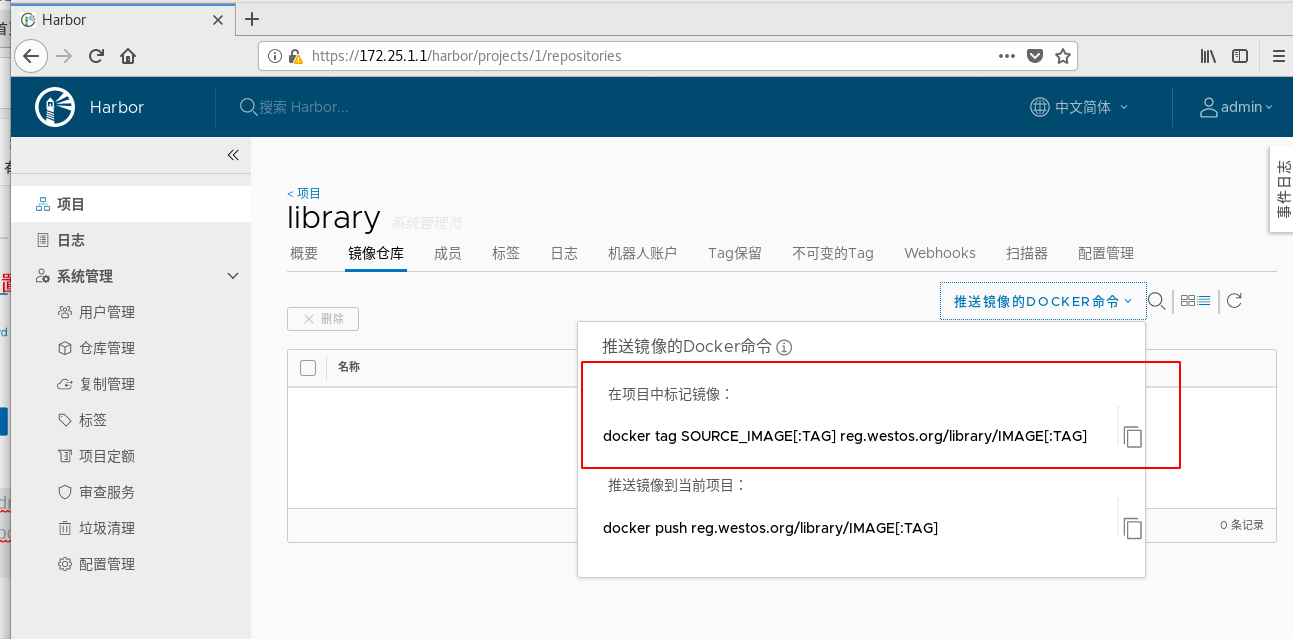Open the Firefox library icon
Screen dimensions: 1293x639
(1208, 56)
